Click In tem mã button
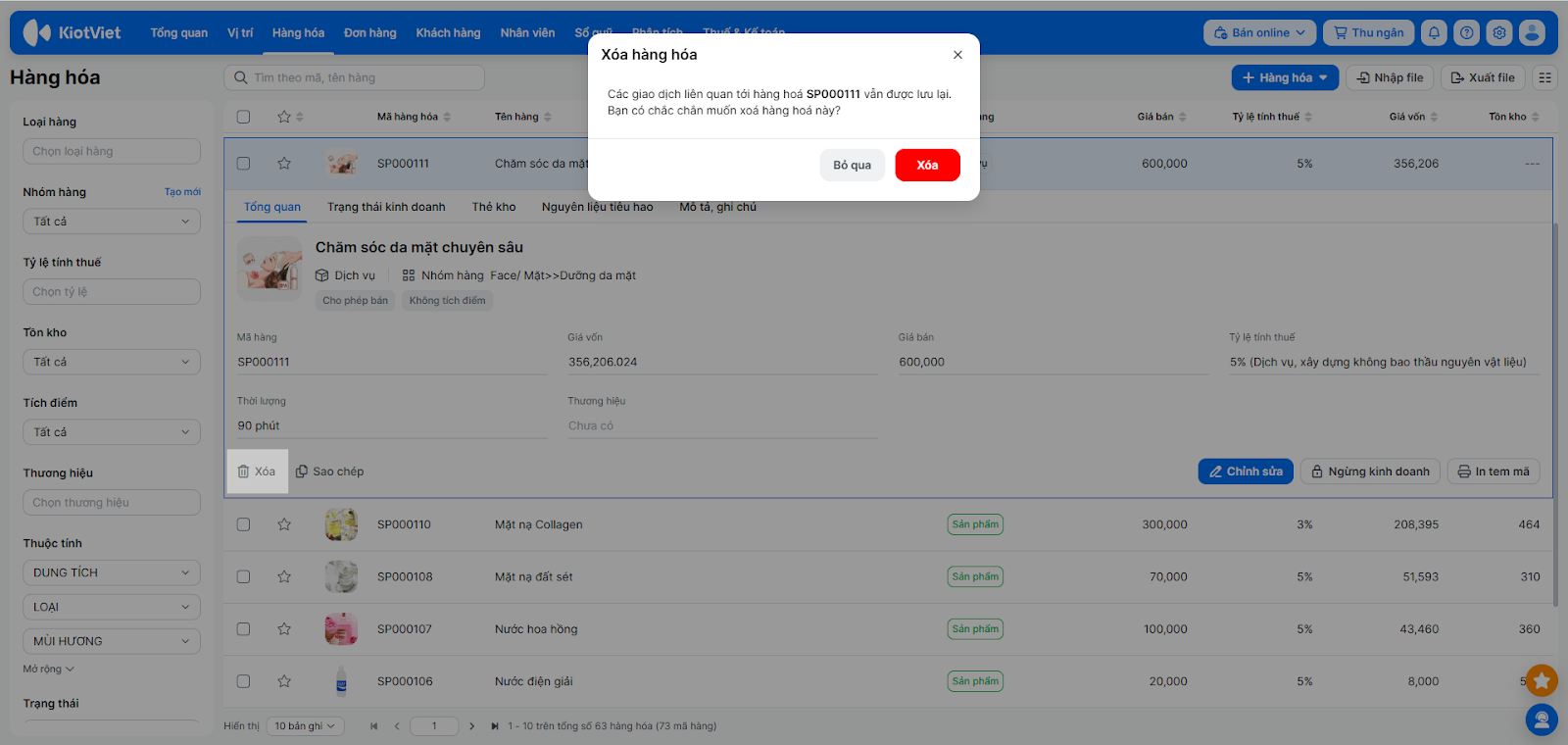 pos(1494,472)
